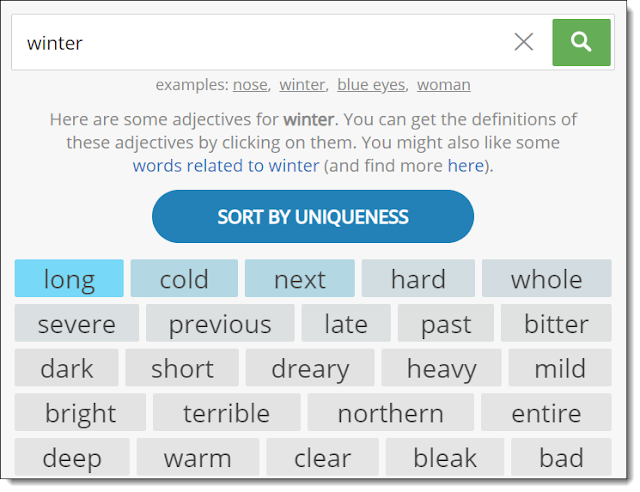Click the green search magnifier button
The height and width of the screenshot is (492, 640).
point(580,42)
